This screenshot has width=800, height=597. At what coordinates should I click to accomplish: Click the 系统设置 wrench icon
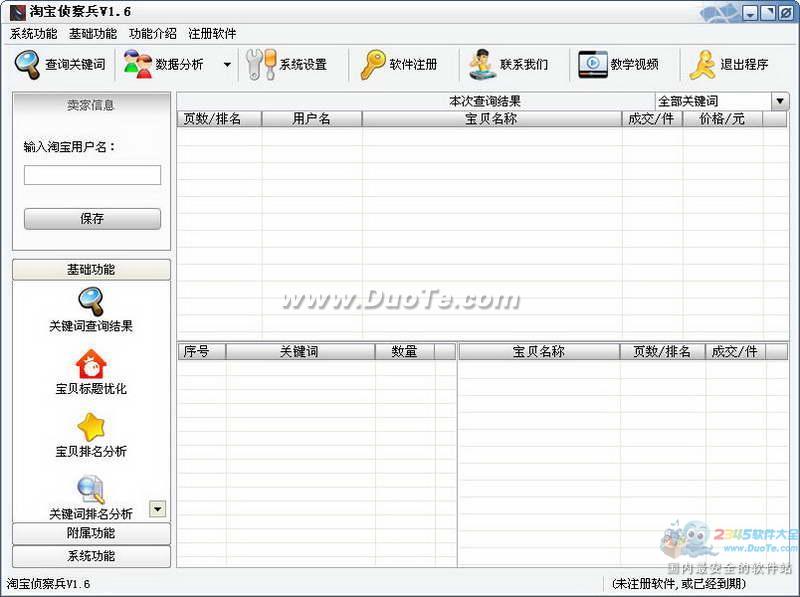pos(261,64)
